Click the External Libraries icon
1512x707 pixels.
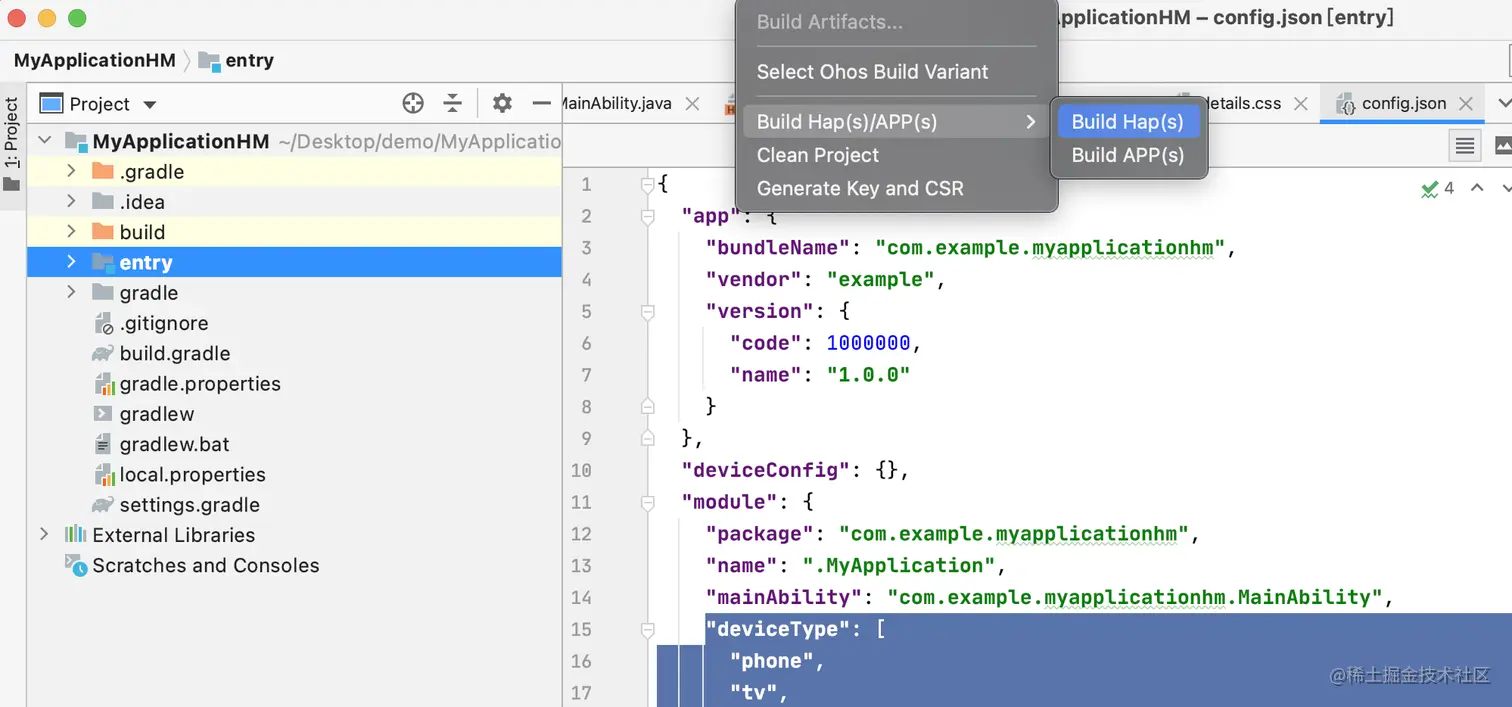(x=76, y=534)
